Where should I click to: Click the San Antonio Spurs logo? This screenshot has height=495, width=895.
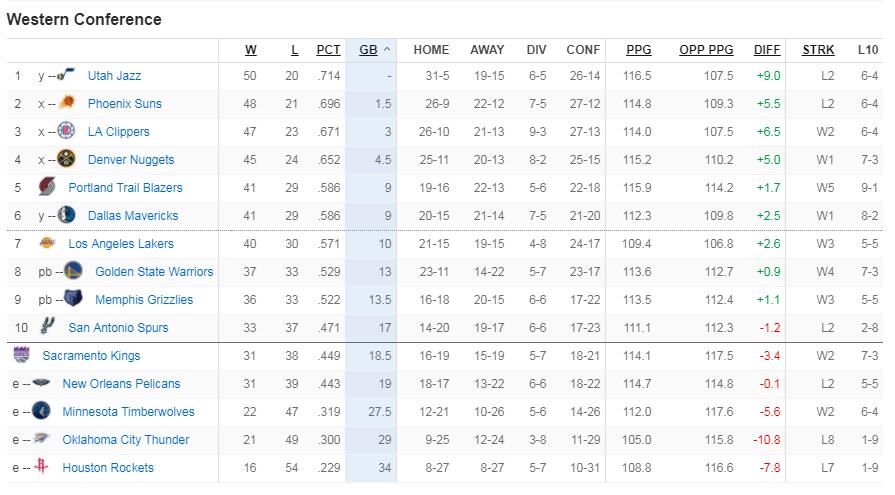[47, 327]
